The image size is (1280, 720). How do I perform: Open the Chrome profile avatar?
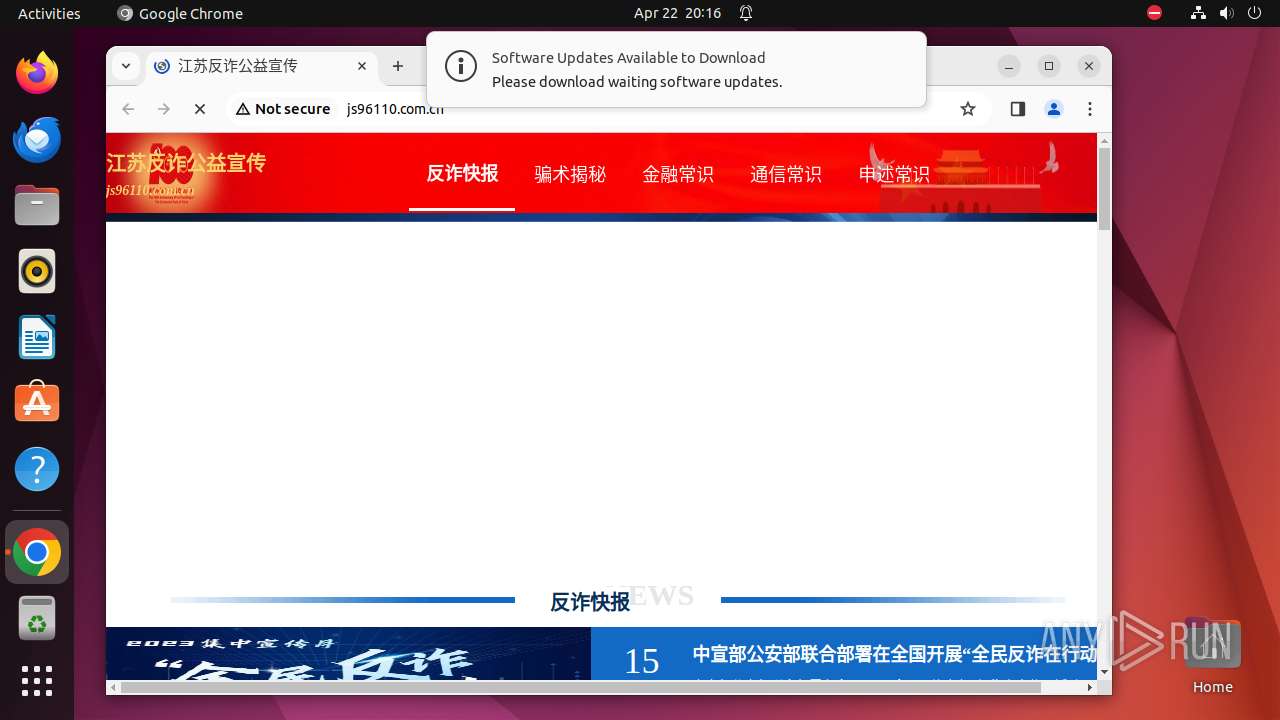pyautogui.click(x=1054, y=109)
